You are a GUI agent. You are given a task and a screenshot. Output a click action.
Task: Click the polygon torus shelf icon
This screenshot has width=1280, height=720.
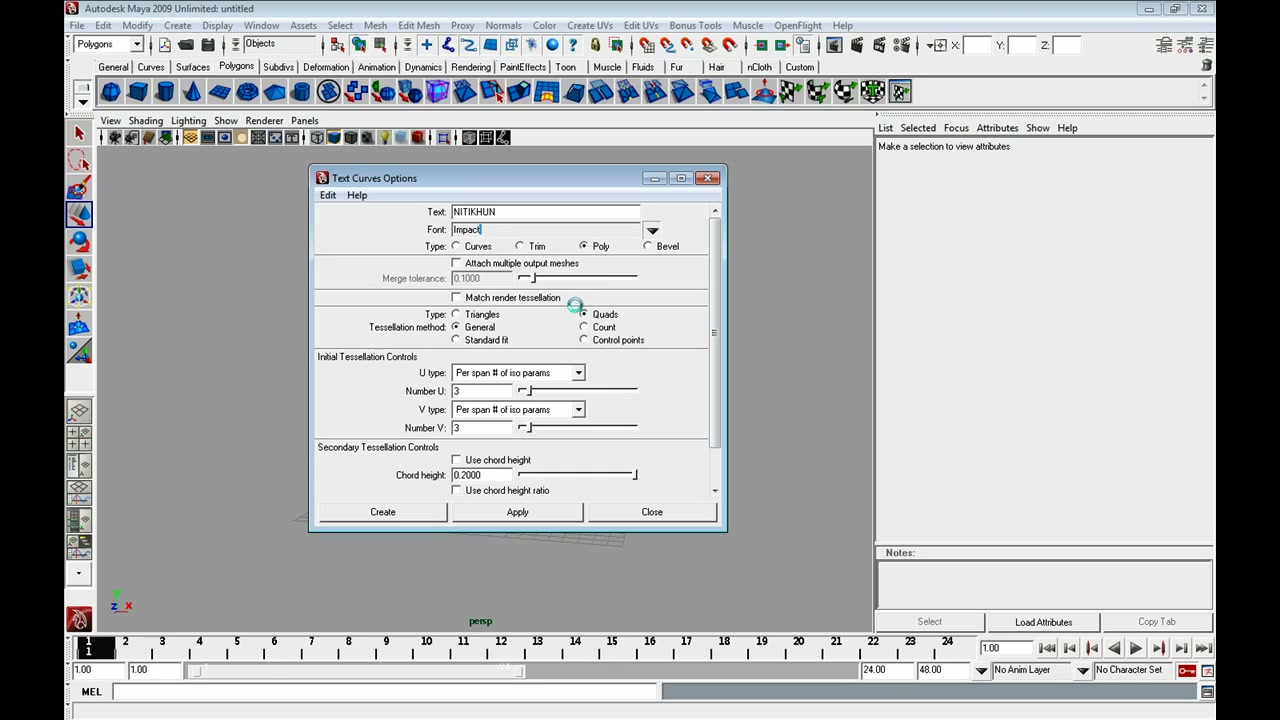click(247, 92)
